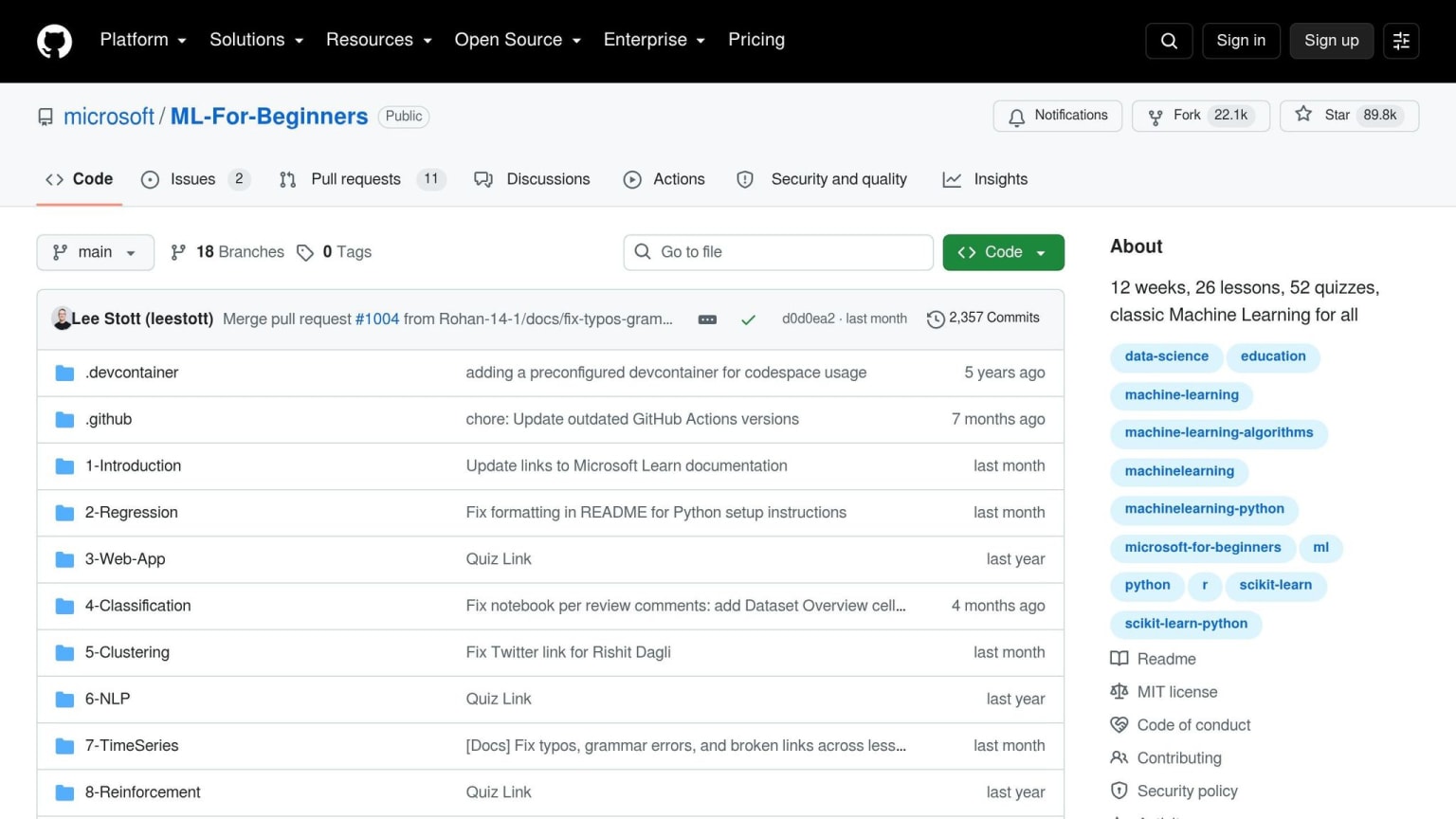Click the Sign in button
The height and width of the screenshot is (819, 1456).
(x=1241, y=41)
